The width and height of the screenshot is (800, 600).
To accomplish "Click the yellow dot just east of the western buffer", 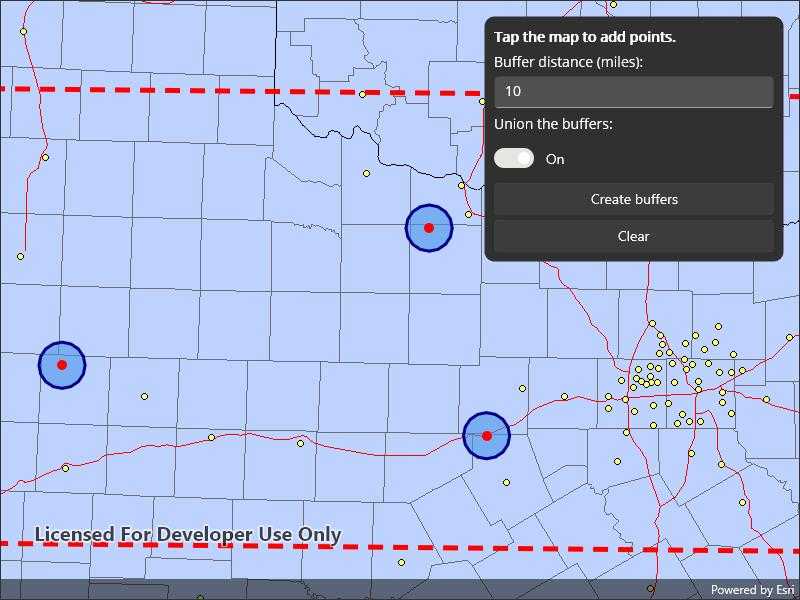I will (x=144, y=397).
